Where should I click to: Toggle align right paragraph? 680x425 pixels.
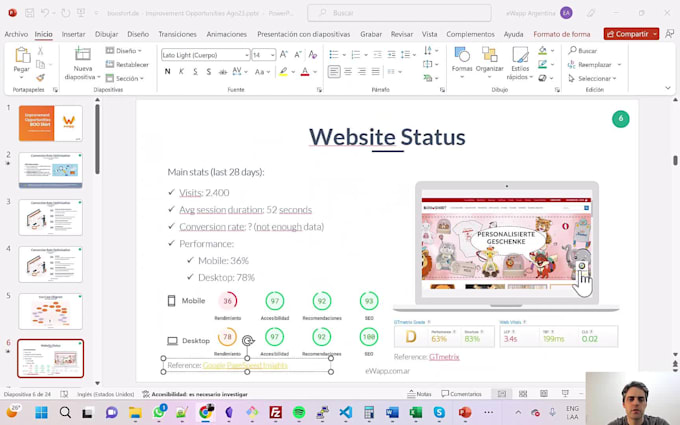pos(362,72)
